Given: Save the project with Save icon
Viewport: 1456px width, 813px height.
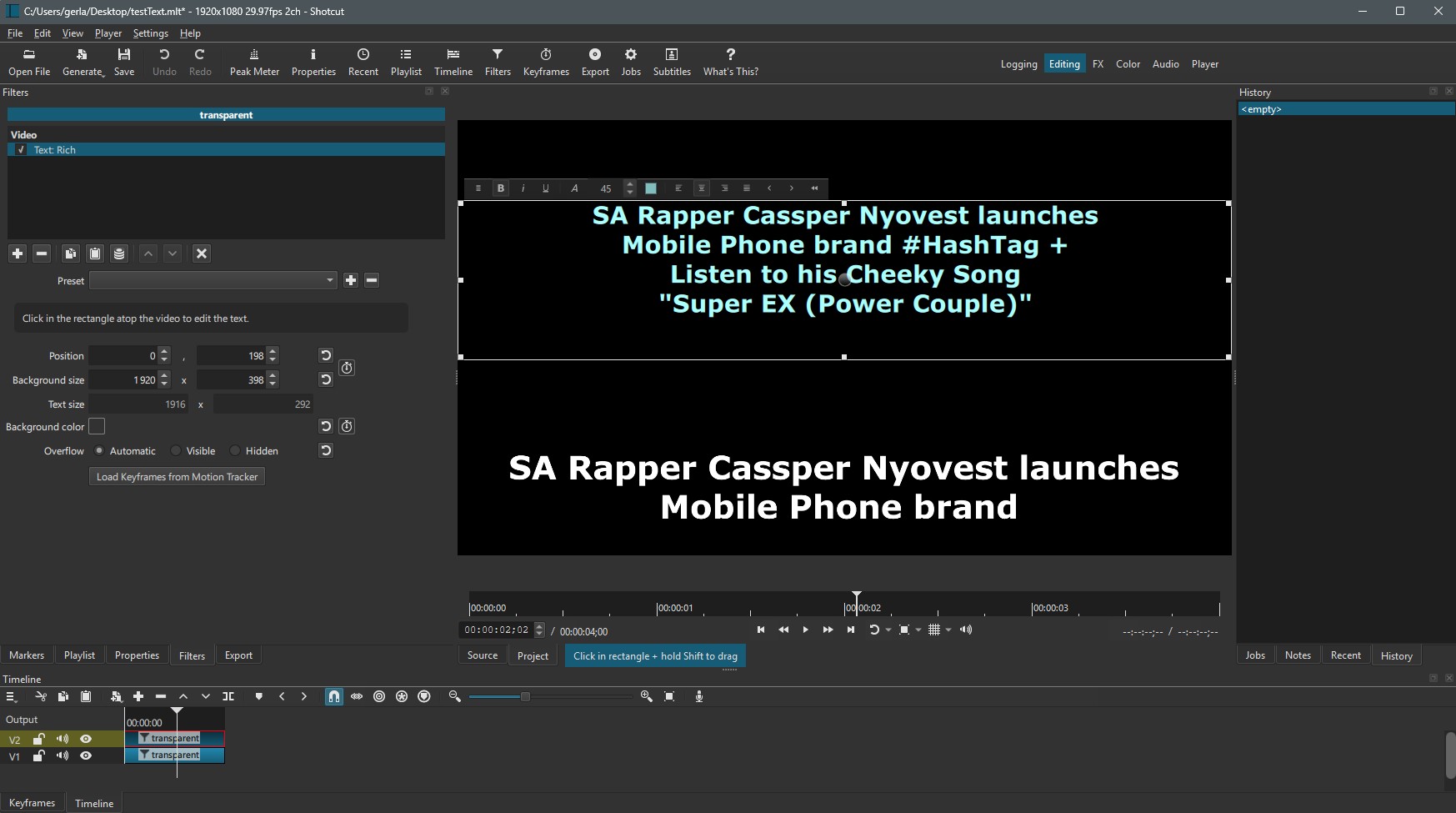Looking at the screenshot, I should 124,63.
